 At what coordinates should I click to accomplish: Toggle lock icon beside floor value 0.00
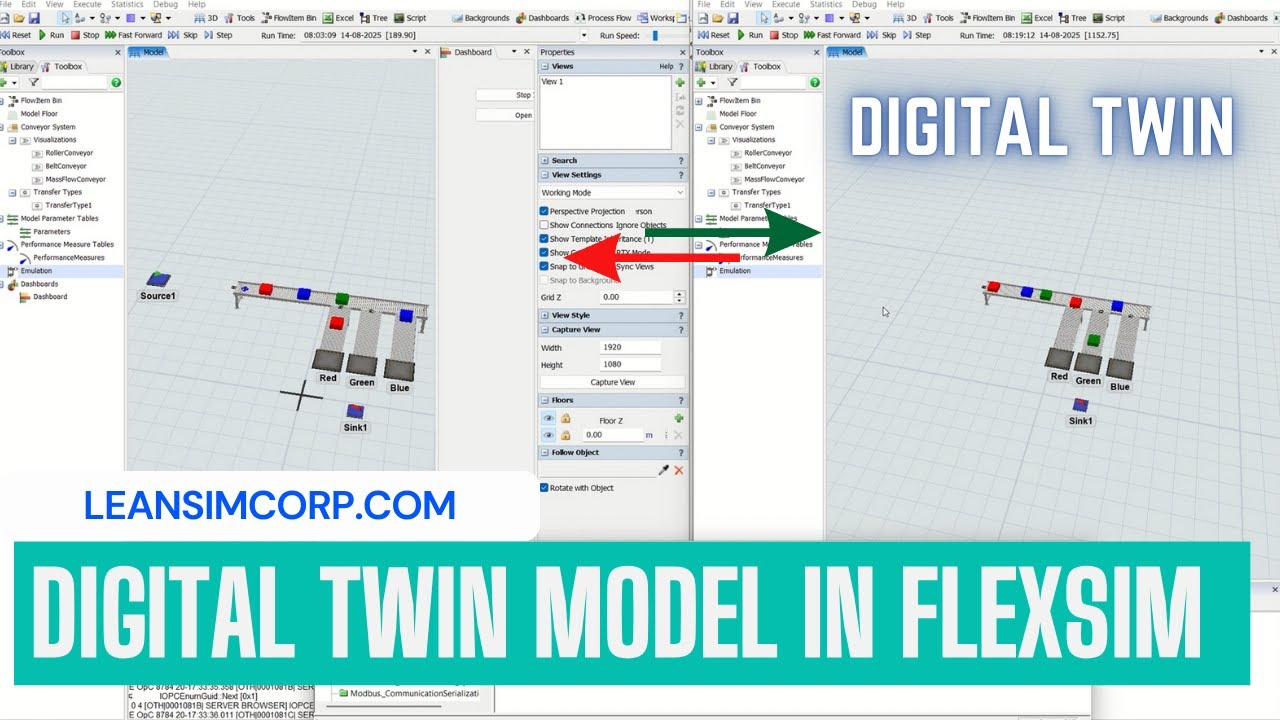565,435
